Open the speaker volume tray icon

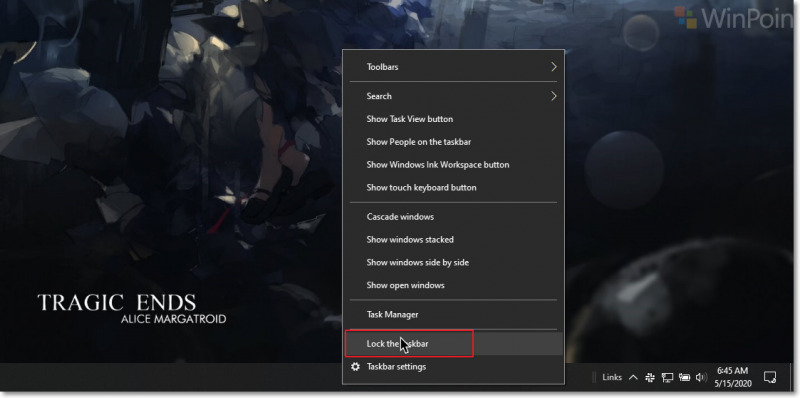pos(702,378)
